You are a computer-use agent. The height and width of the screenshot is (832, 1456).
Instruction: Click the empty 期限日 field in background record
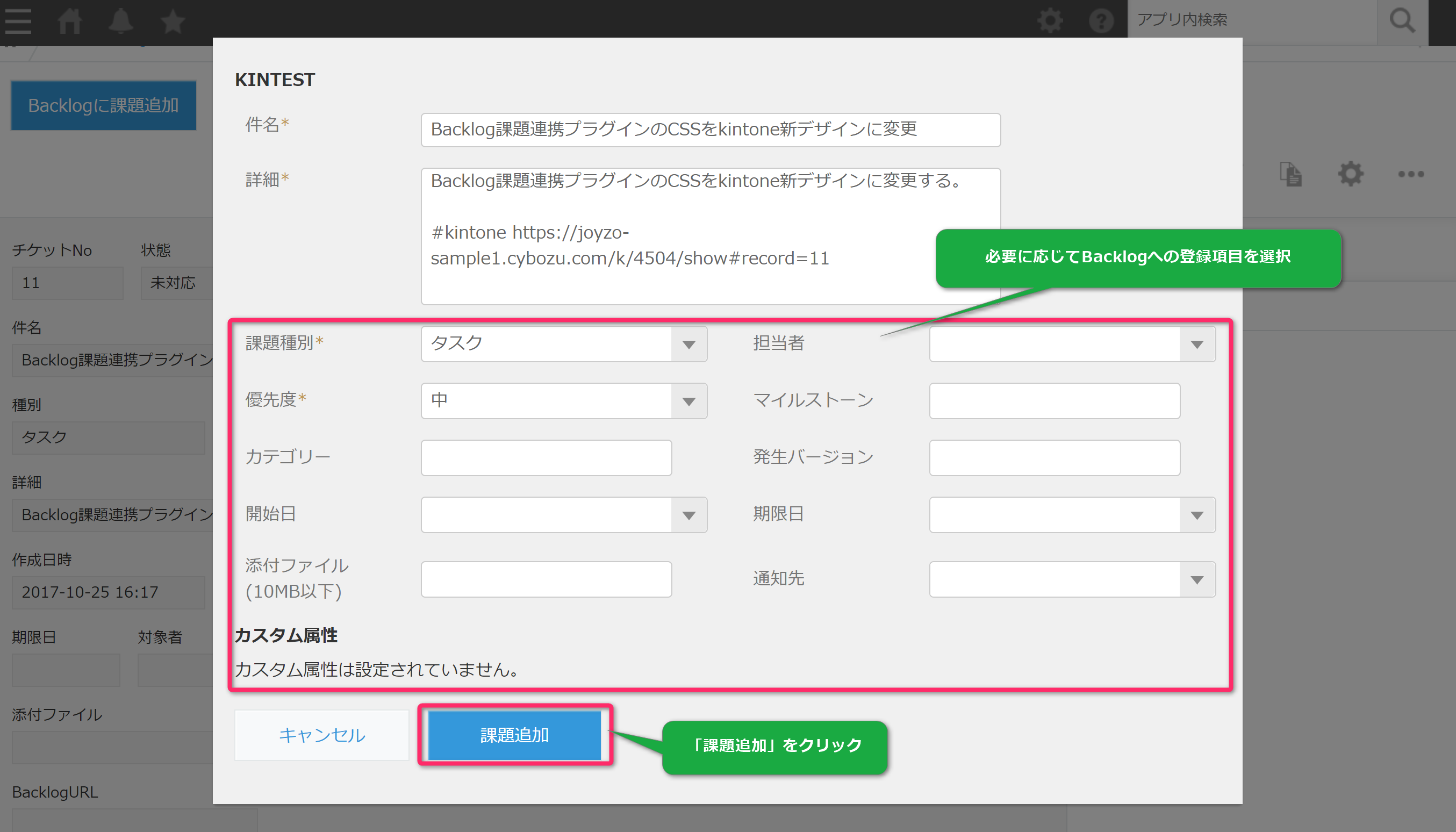point(66,670)
